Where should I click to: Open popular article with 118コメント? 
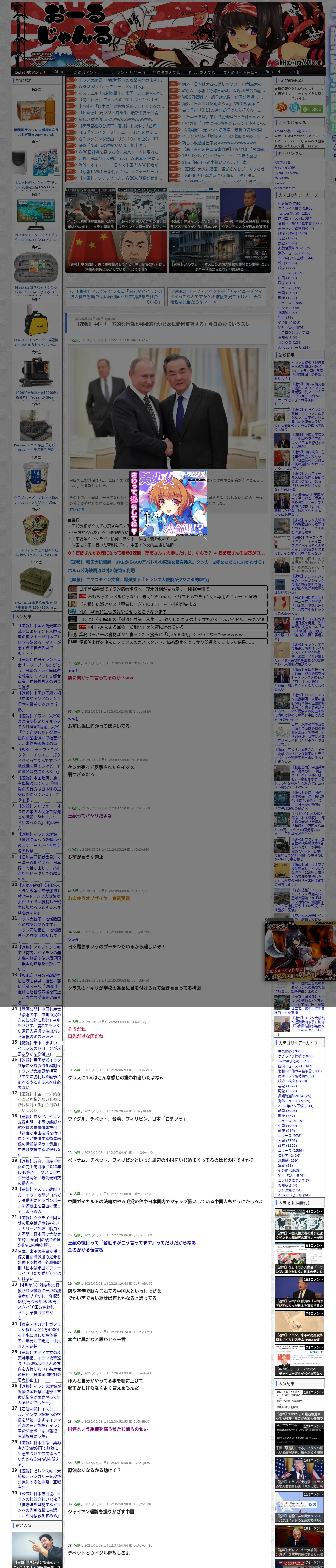pyautogui.click(x=299, y=1507)
